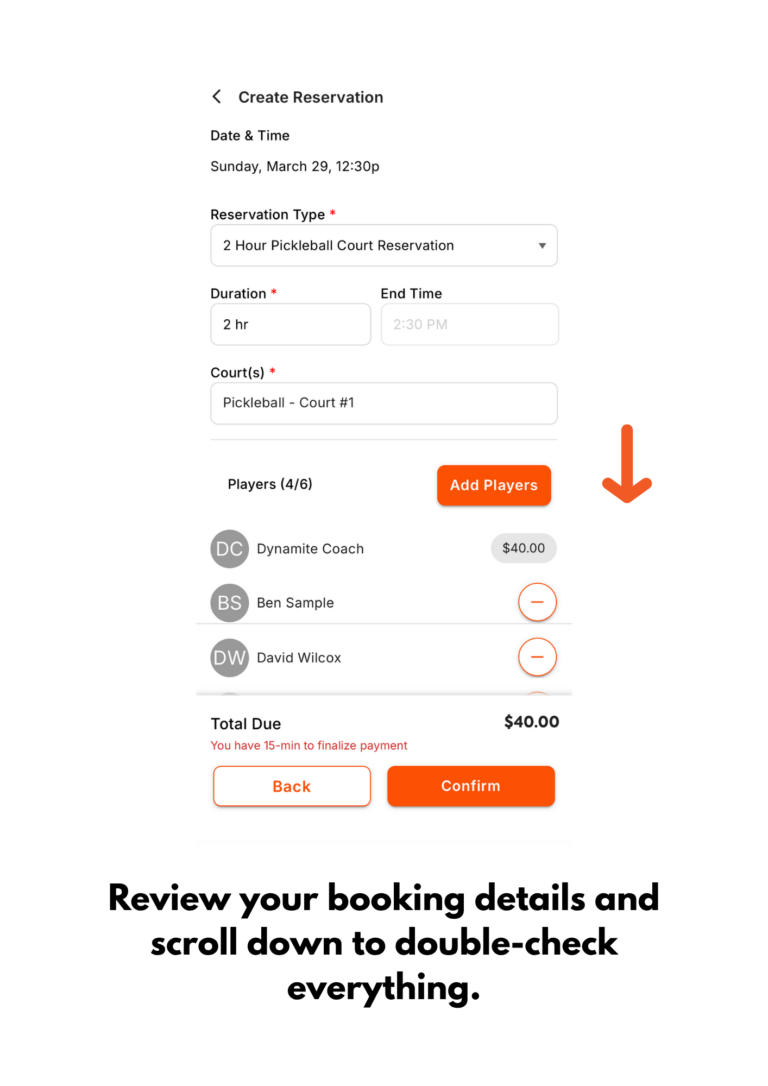This screenshot has width=768, height=1086.
Task: Click the BS avatar for Ben Sample
Action: (229, 603)
